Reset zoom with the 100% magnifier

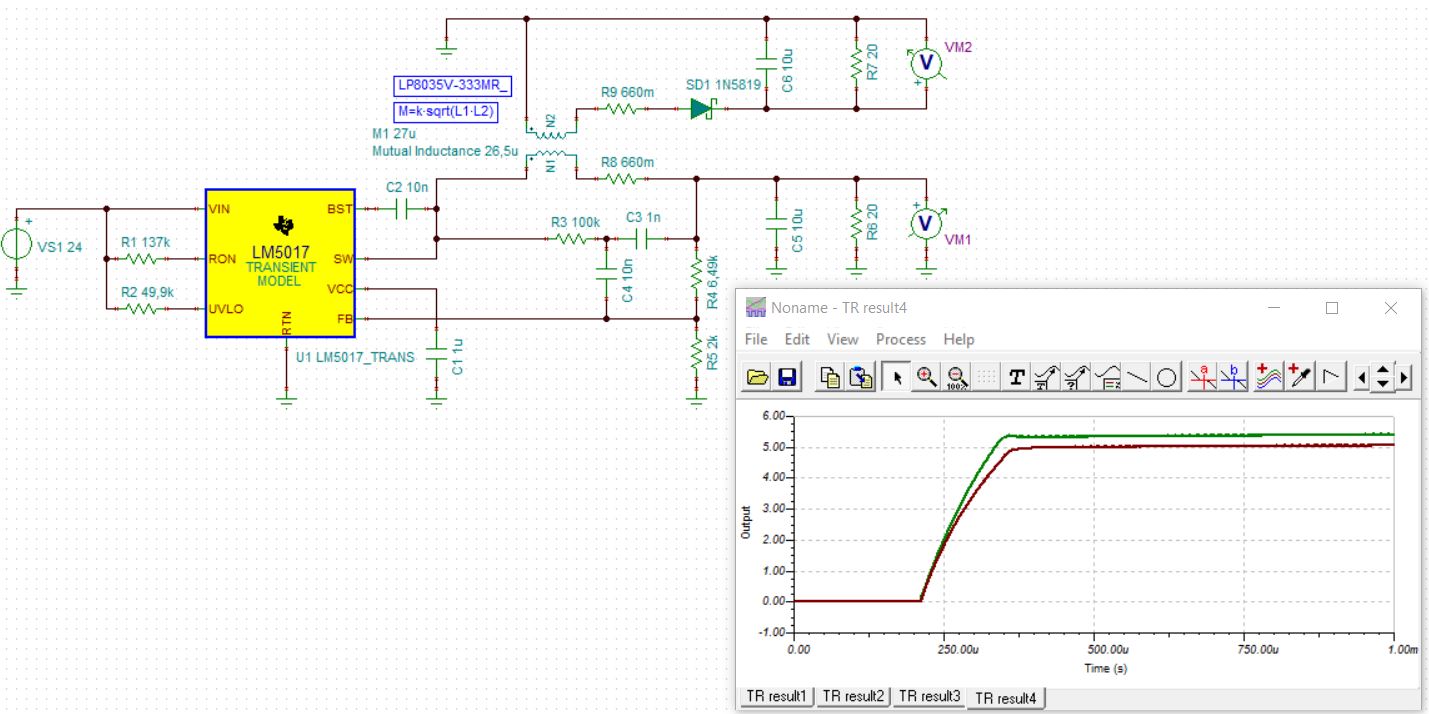click(x=957, y=377)
